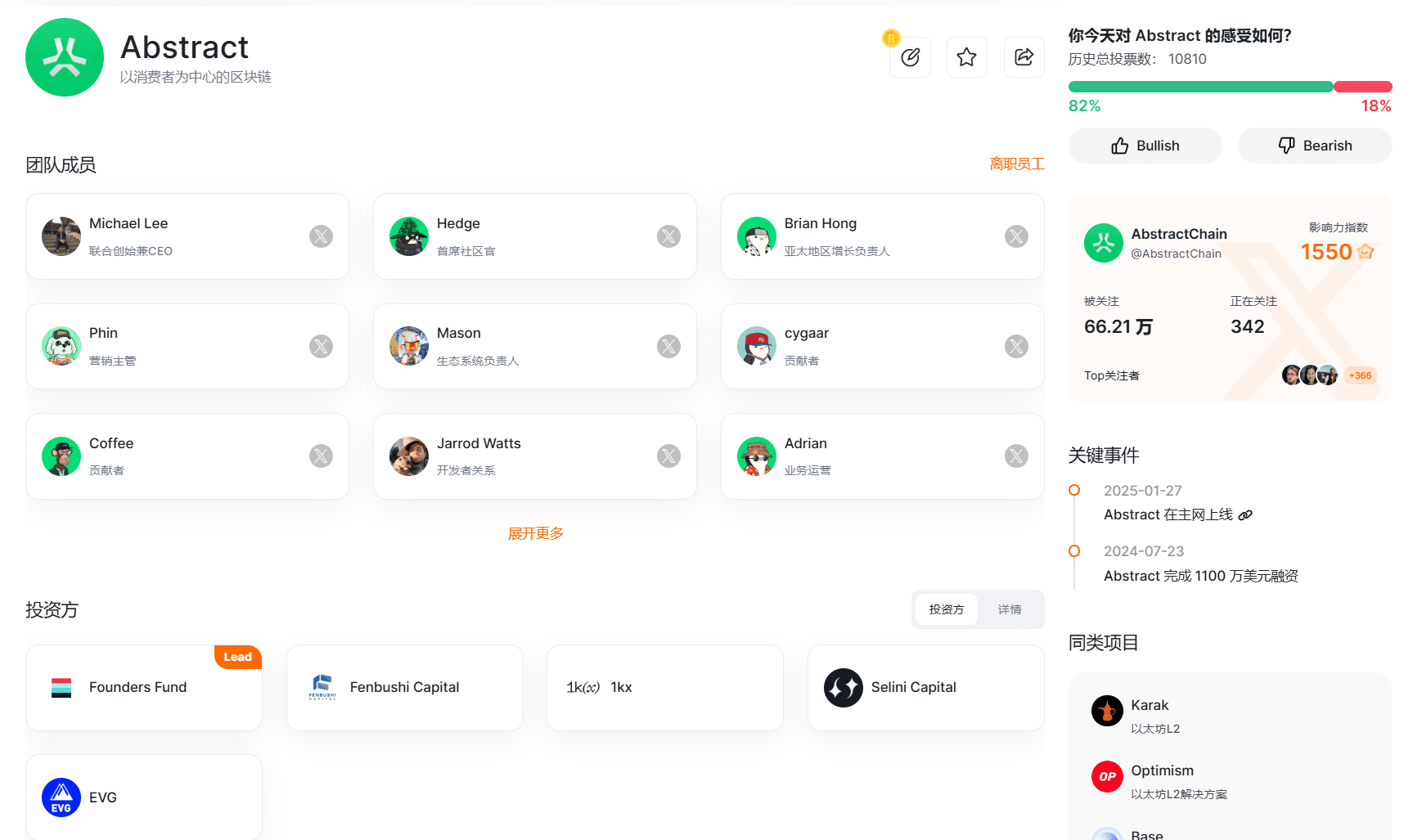Open Adrian's X profile icon
This screenshot has height=840, width=1422.
1016,456
